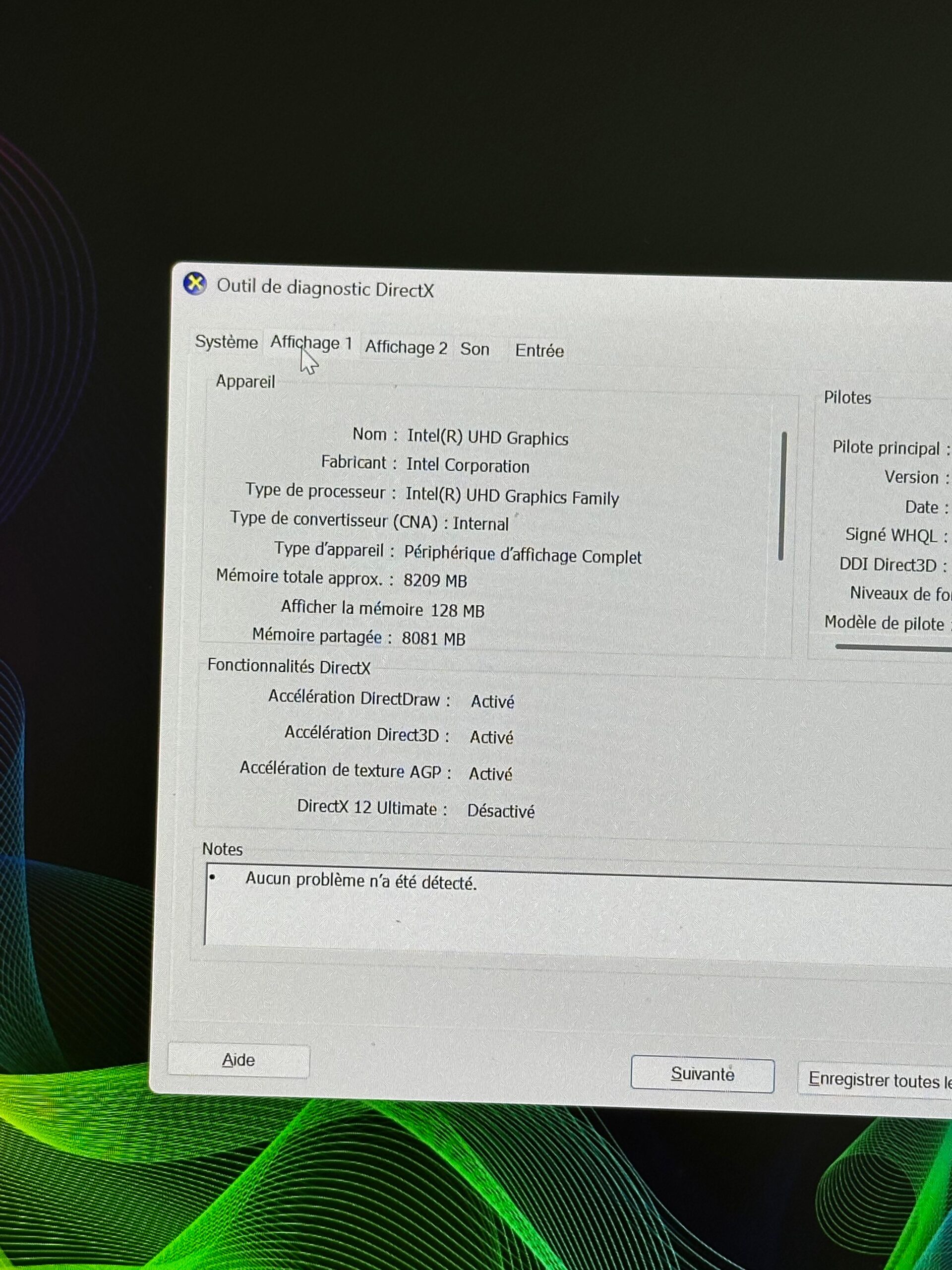
Task: Switch to the Système tab
Action: [226, 342]
